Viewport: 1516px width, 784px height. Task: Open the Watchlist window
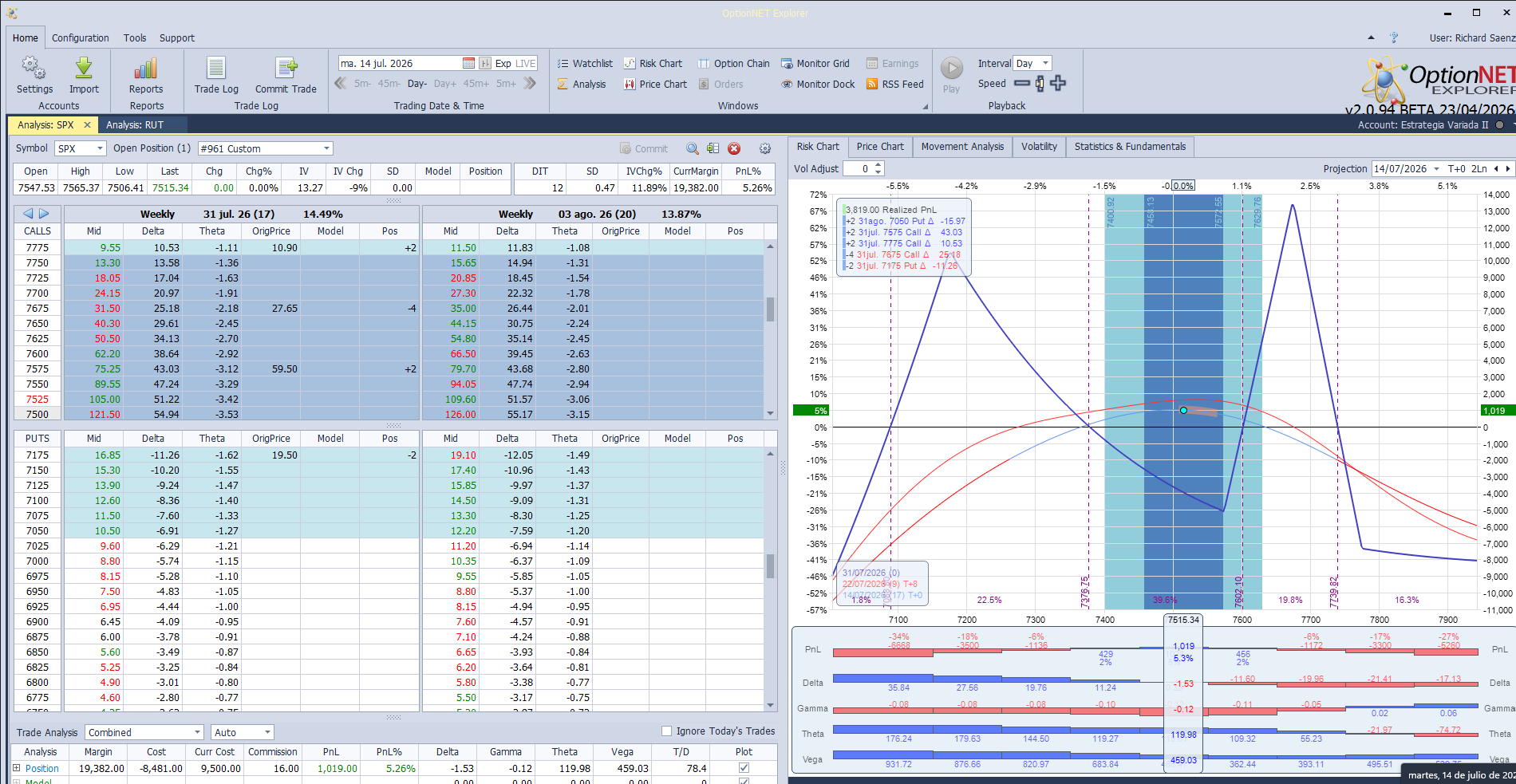pyautogui.click(x=585, y=64)
